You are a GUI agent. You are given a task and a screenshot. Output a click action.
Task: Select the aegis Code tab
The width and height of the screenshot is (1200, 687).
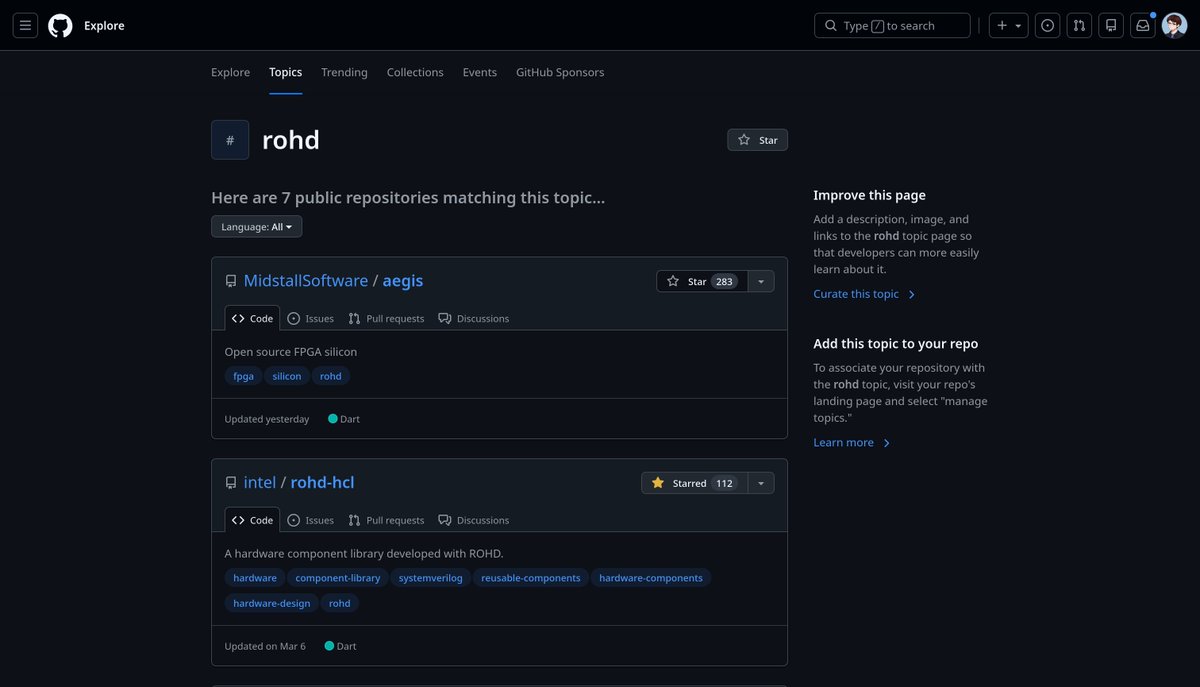(x=252, y=318)
